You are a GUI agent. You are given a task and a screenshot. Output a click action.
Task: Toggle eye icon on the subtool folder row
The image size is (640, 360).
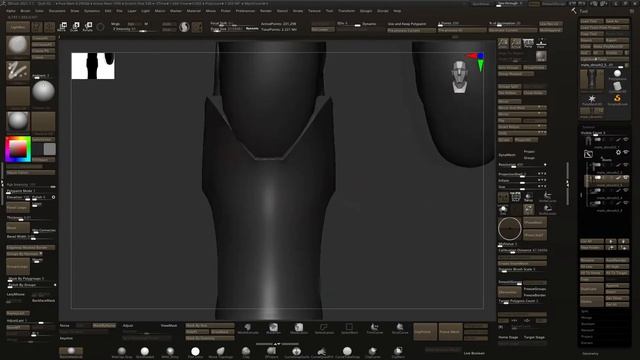point(626,152)
